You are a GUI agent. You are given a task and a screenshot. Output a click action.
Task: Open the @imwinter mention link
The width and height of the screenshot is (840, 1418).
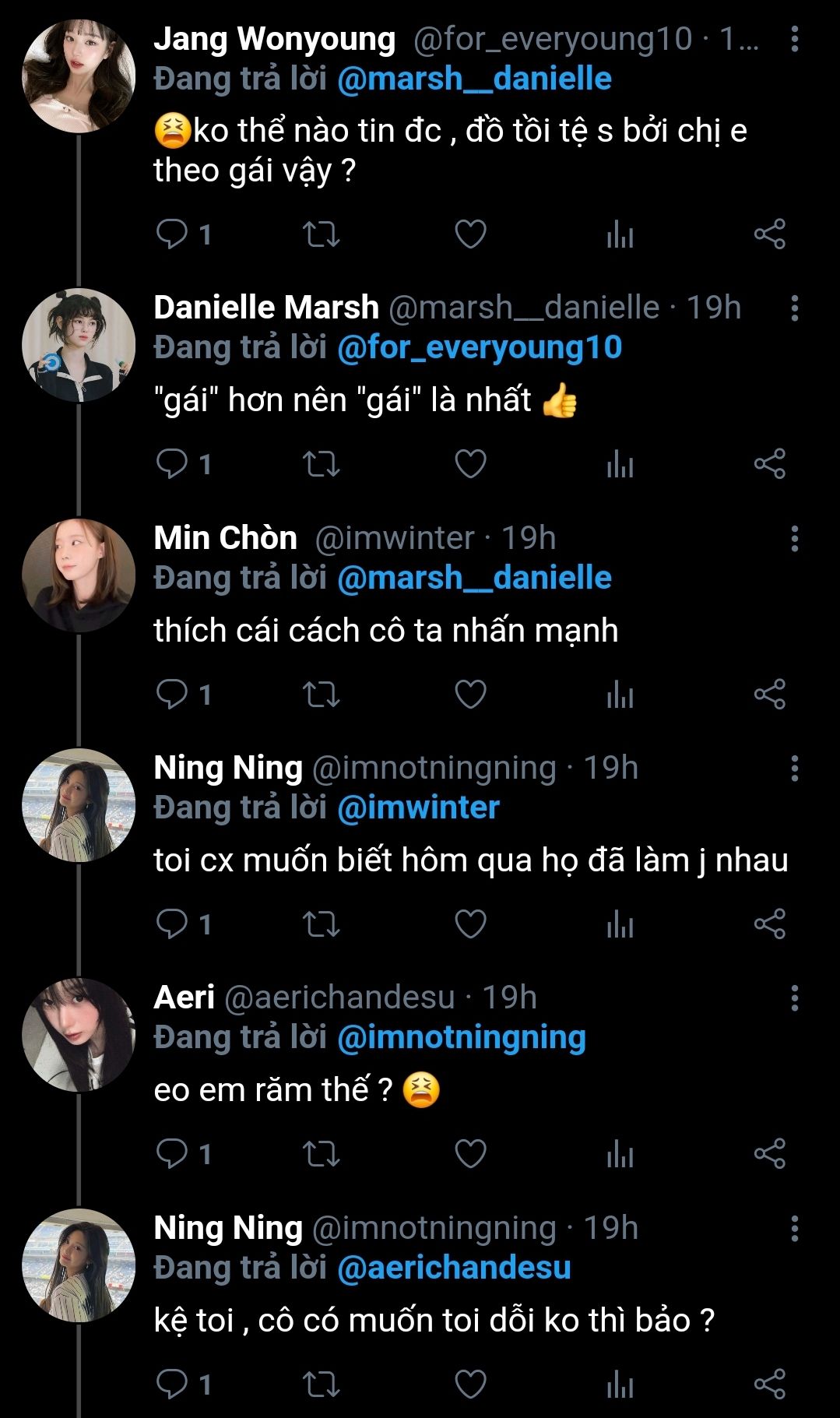tap(418, 808)
